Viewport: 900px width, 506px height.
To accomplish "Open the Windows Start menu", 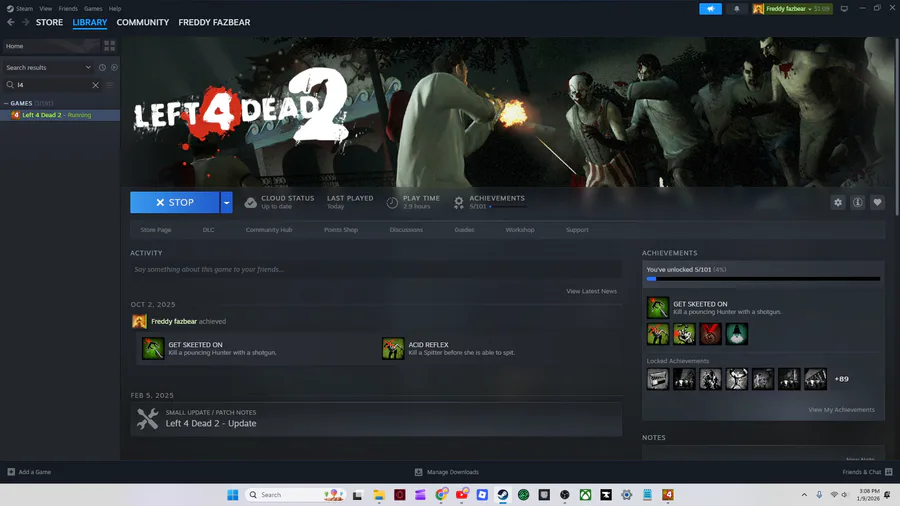I will (232, 495).
